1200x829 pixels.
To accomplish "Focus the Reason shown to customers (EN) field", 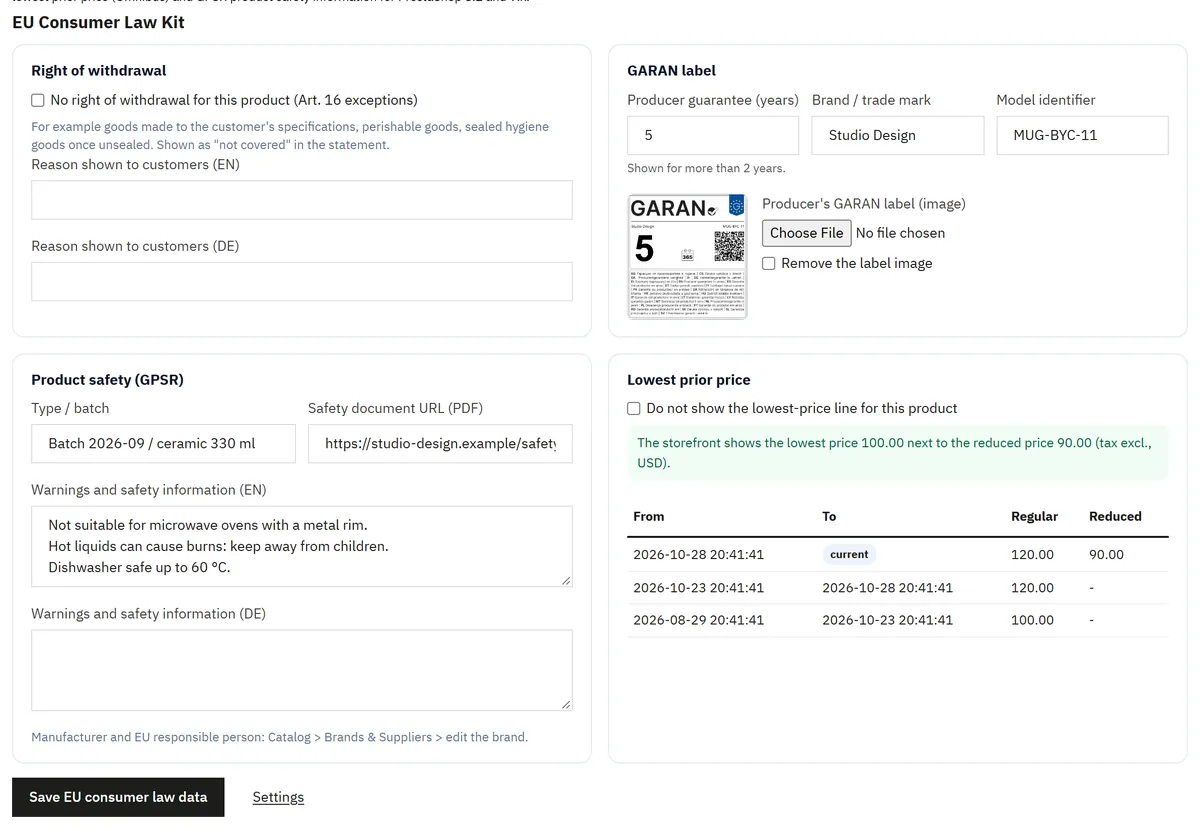I will click(302, 200).
